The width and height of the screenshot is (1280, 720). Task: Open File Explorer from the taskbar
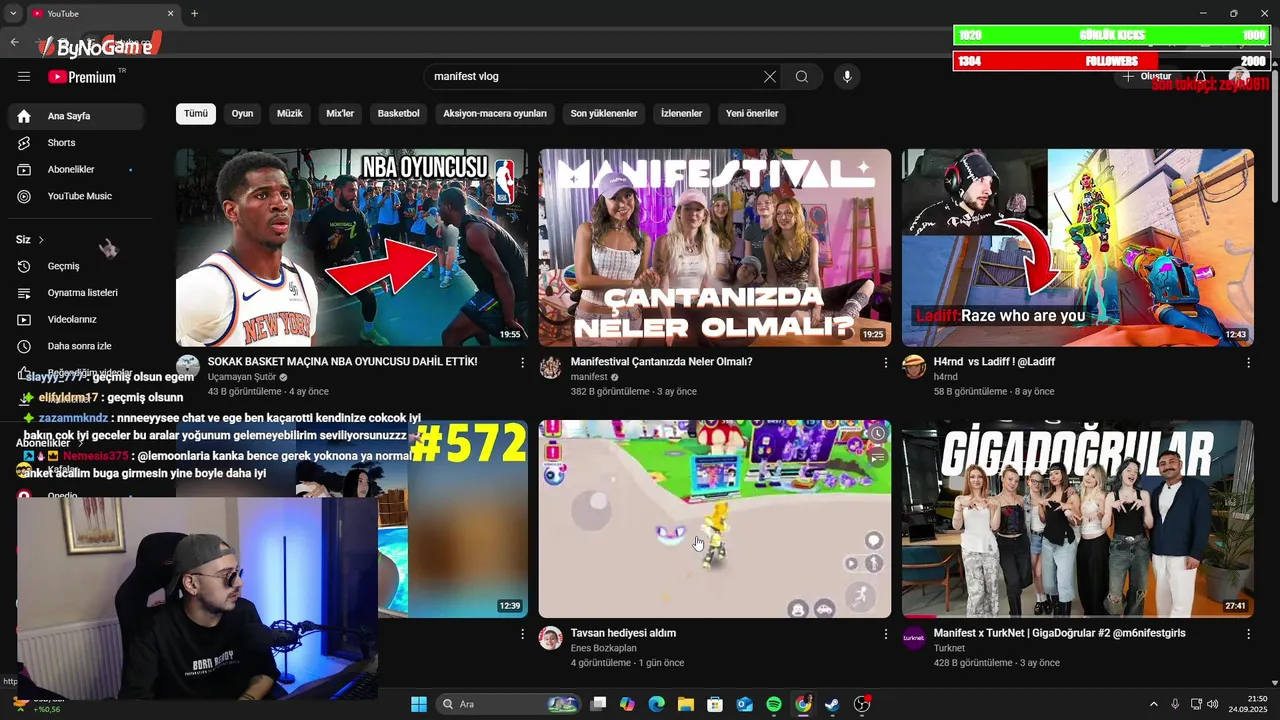[686, 704]
